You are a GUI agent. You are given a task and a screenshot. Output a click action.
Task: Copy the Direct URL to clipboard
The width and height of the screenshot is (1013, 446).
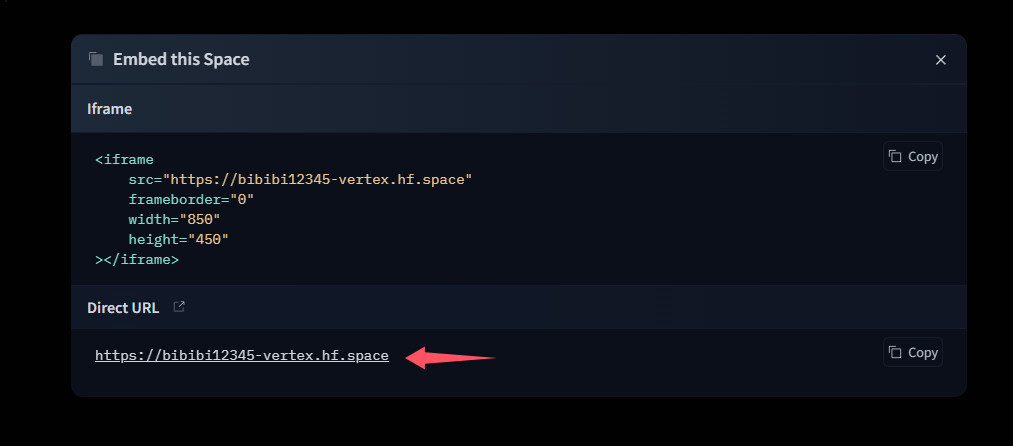tap(913, 352)
